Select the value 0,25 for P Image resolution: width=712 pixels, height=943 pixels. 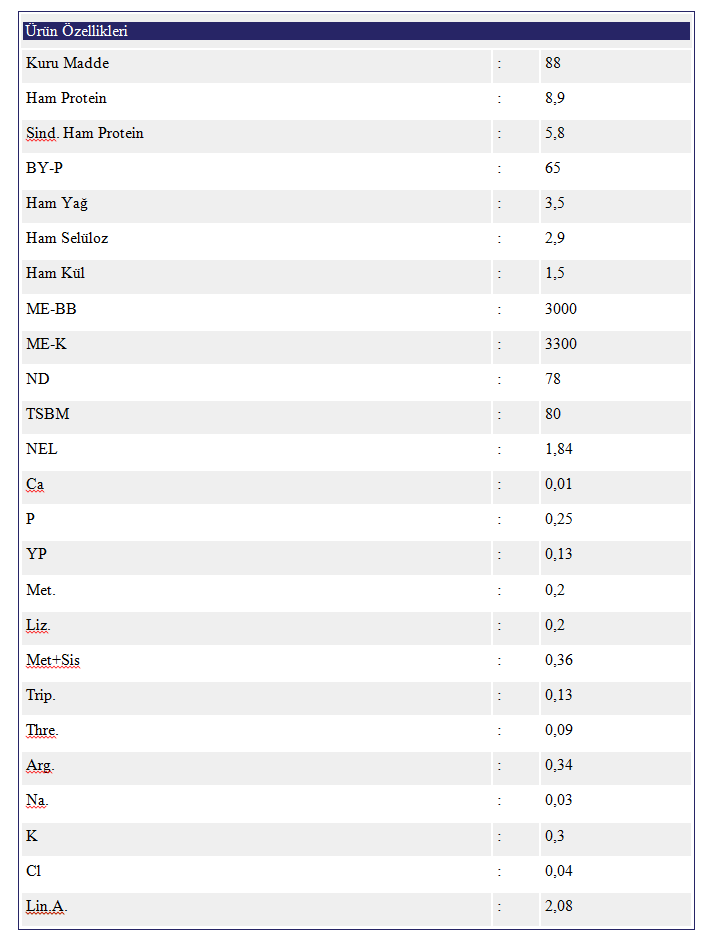(559, 520)
